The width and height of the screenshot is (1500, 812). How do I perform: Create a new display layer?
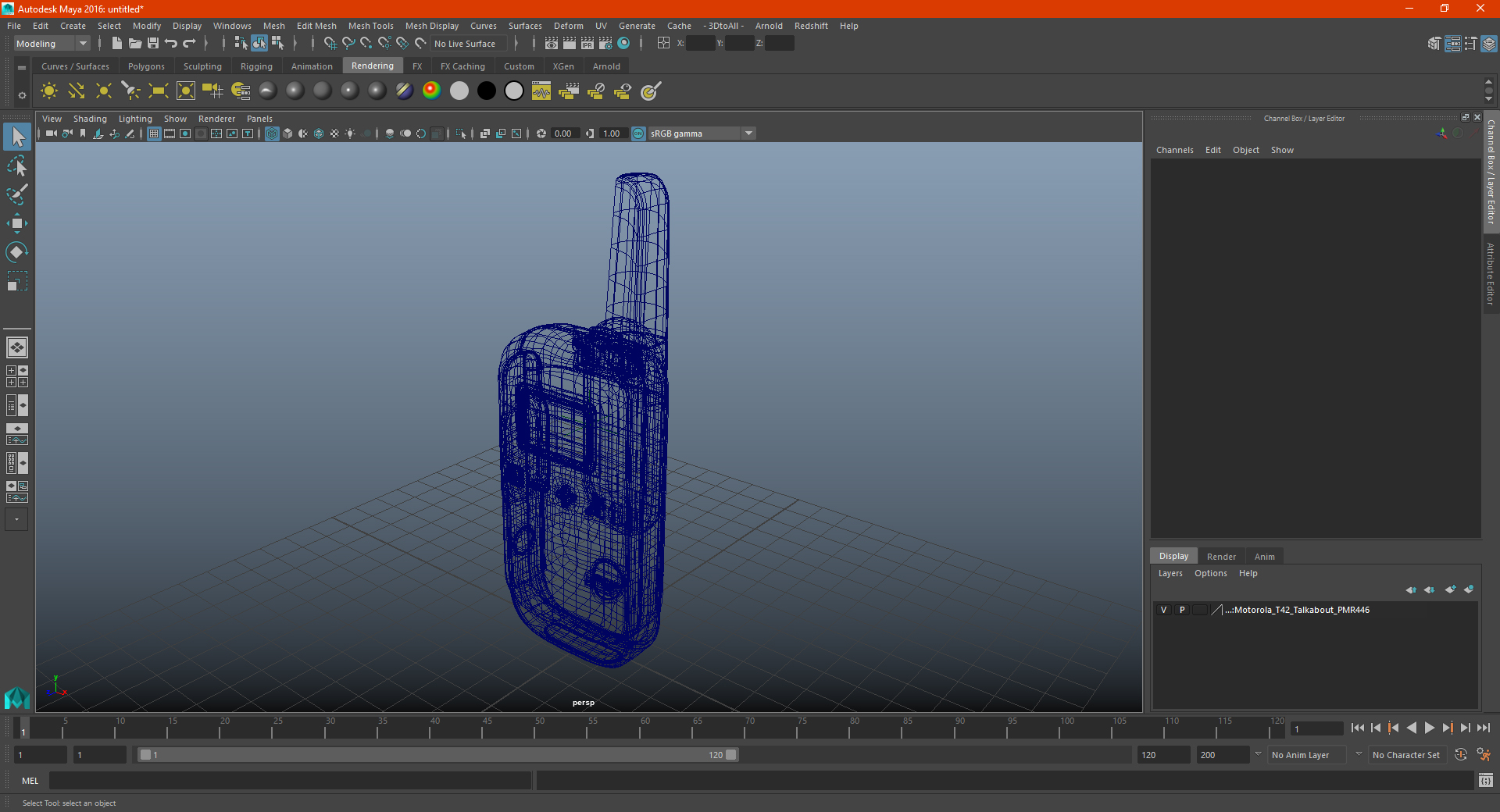[1451, 589]
